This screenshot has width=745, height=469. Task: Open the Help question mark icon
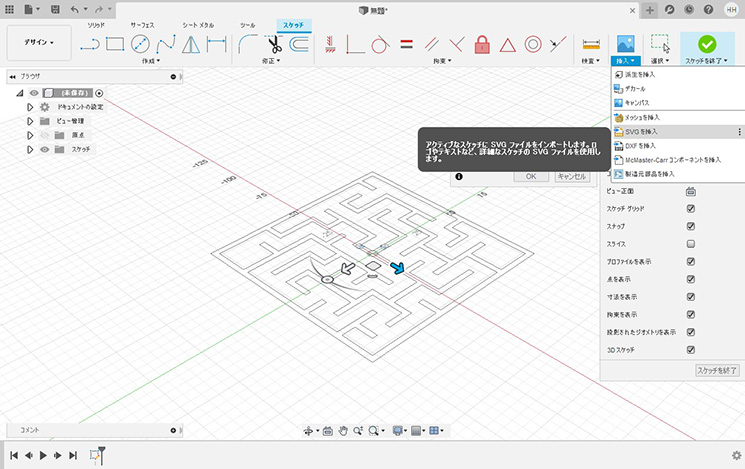click(x=708, y=10)
